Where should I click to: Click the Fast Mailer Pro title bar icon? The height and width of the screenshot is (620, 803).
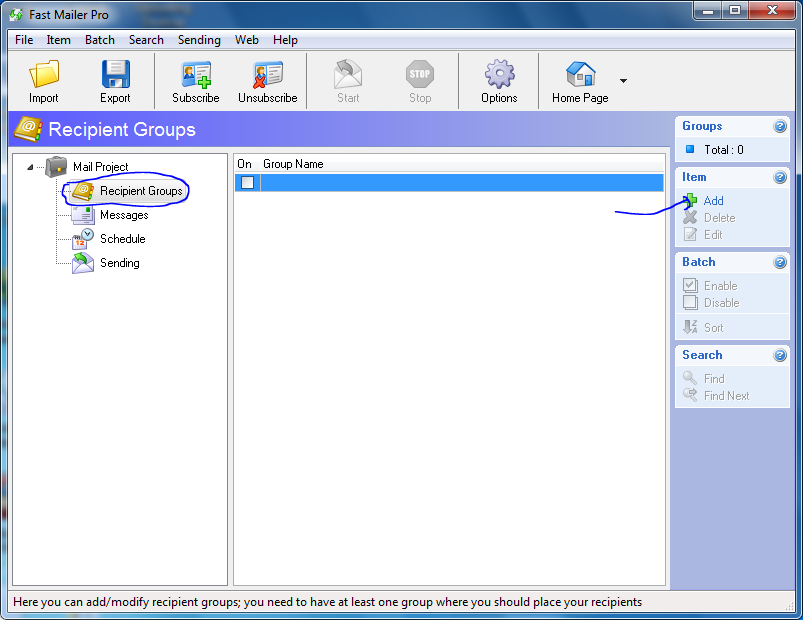point(16,14)
